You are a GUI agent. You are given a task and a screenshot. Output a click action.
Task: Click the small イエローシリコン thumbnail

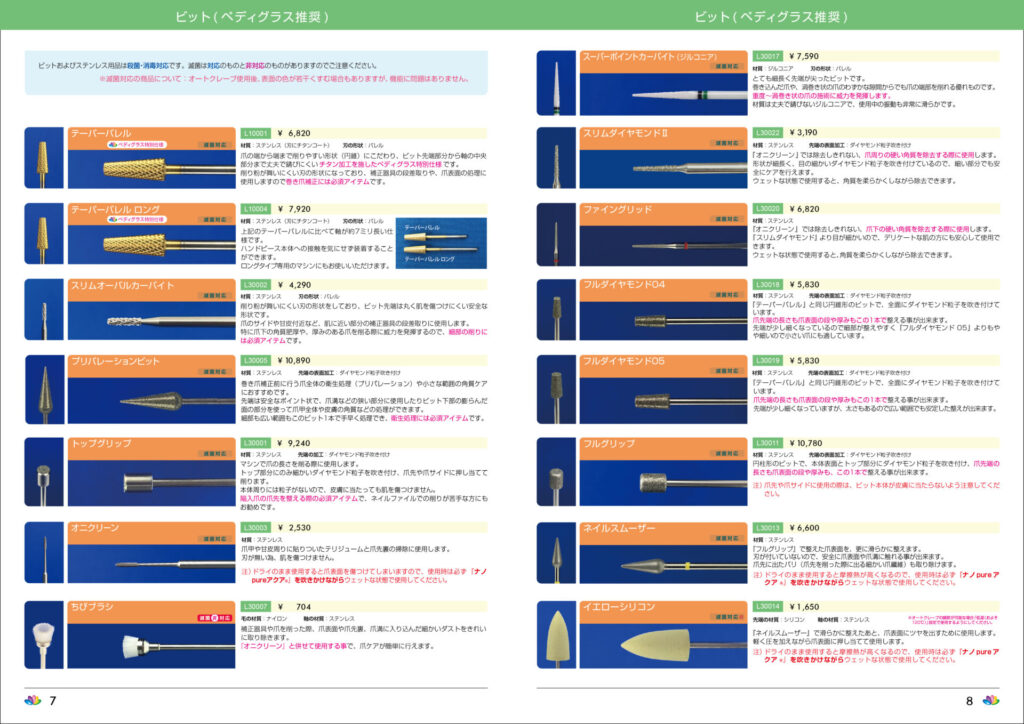(x=556, y=635)
